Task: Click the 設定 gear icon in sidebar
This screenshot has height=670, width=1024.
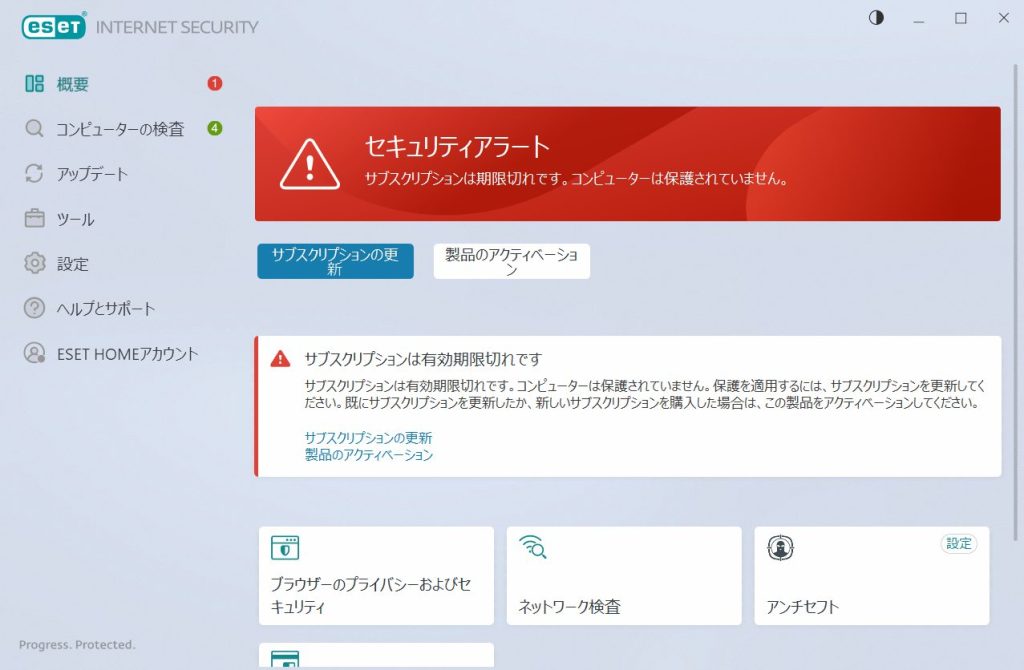Action: pyautogui.click(x=34, y=263)
